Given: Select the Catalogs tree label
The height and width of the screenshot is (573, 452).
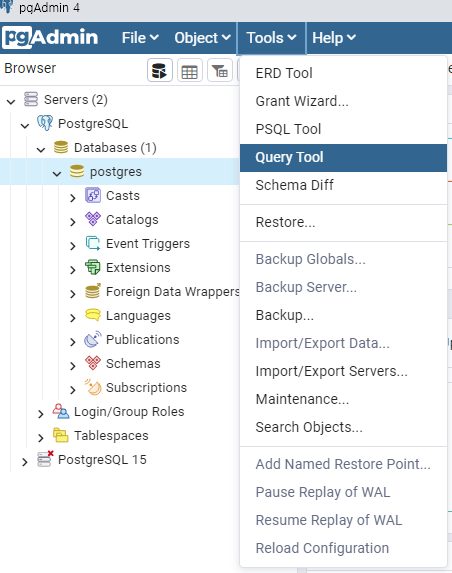Looking at the screenshot, I should [x=132, y=220].
